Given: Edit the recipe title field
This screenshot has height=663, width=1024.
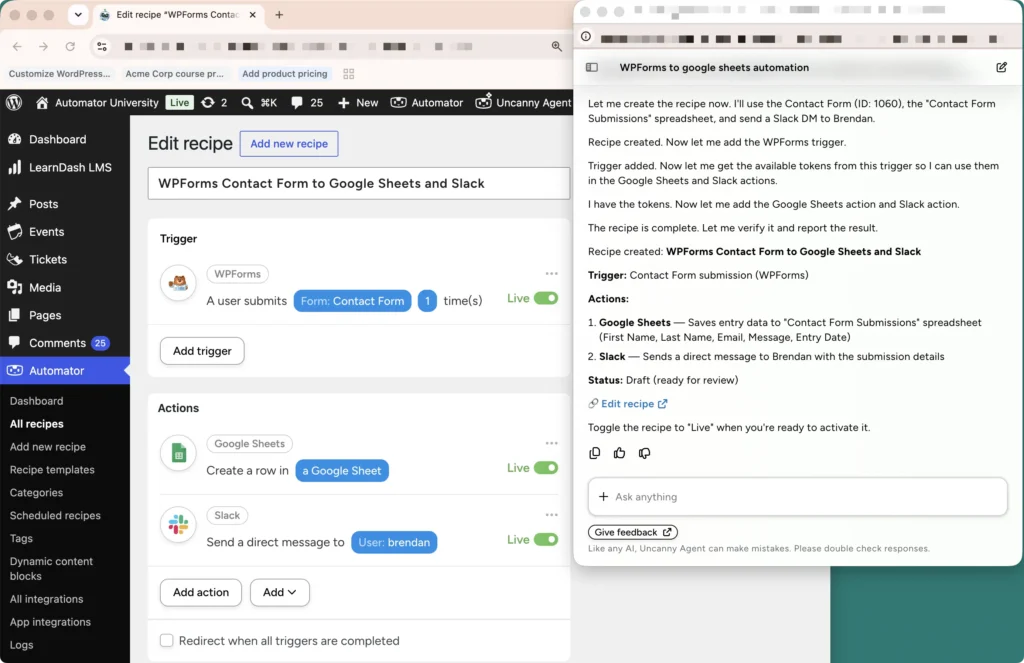Looking at the screenshot, I should click(x=359, y=184).
